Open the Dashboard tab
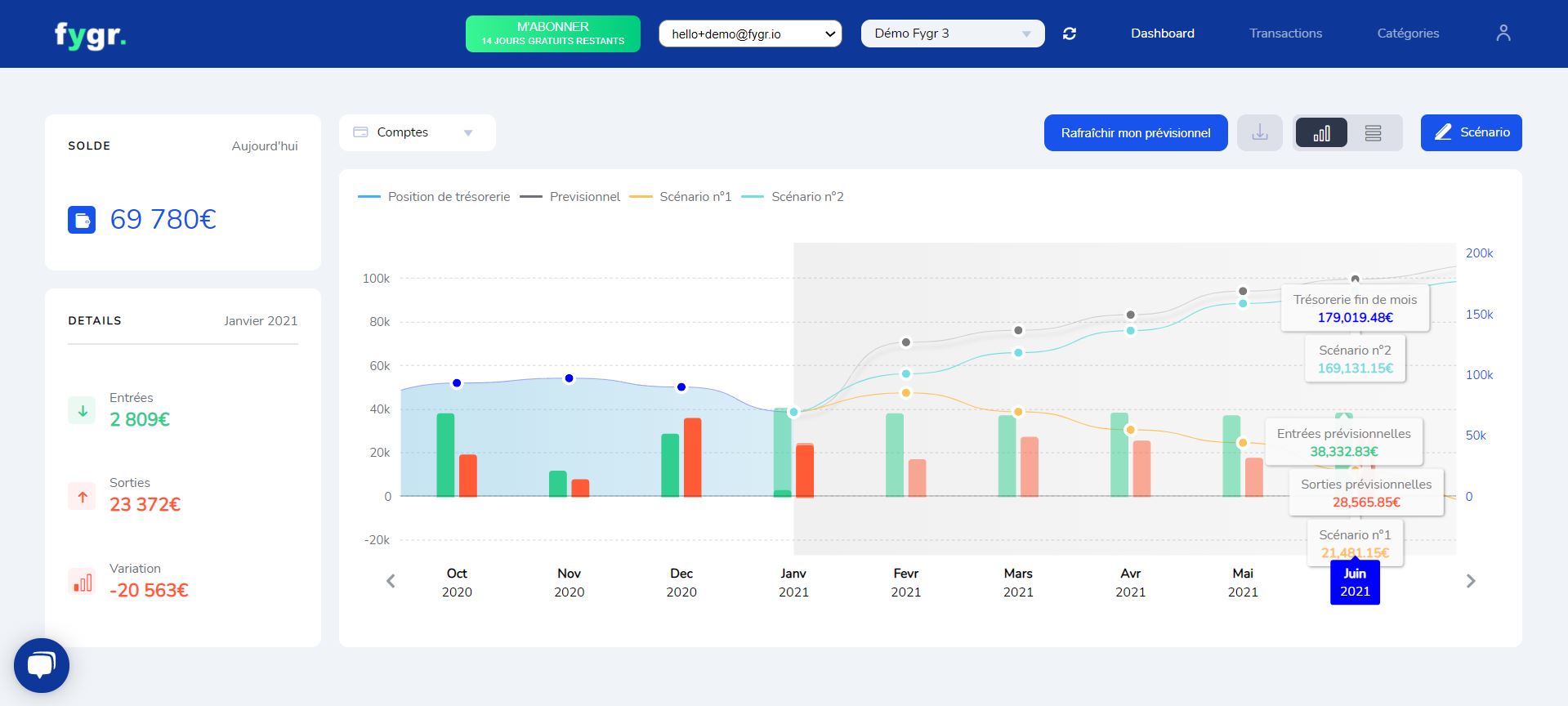 point(1163,34)
